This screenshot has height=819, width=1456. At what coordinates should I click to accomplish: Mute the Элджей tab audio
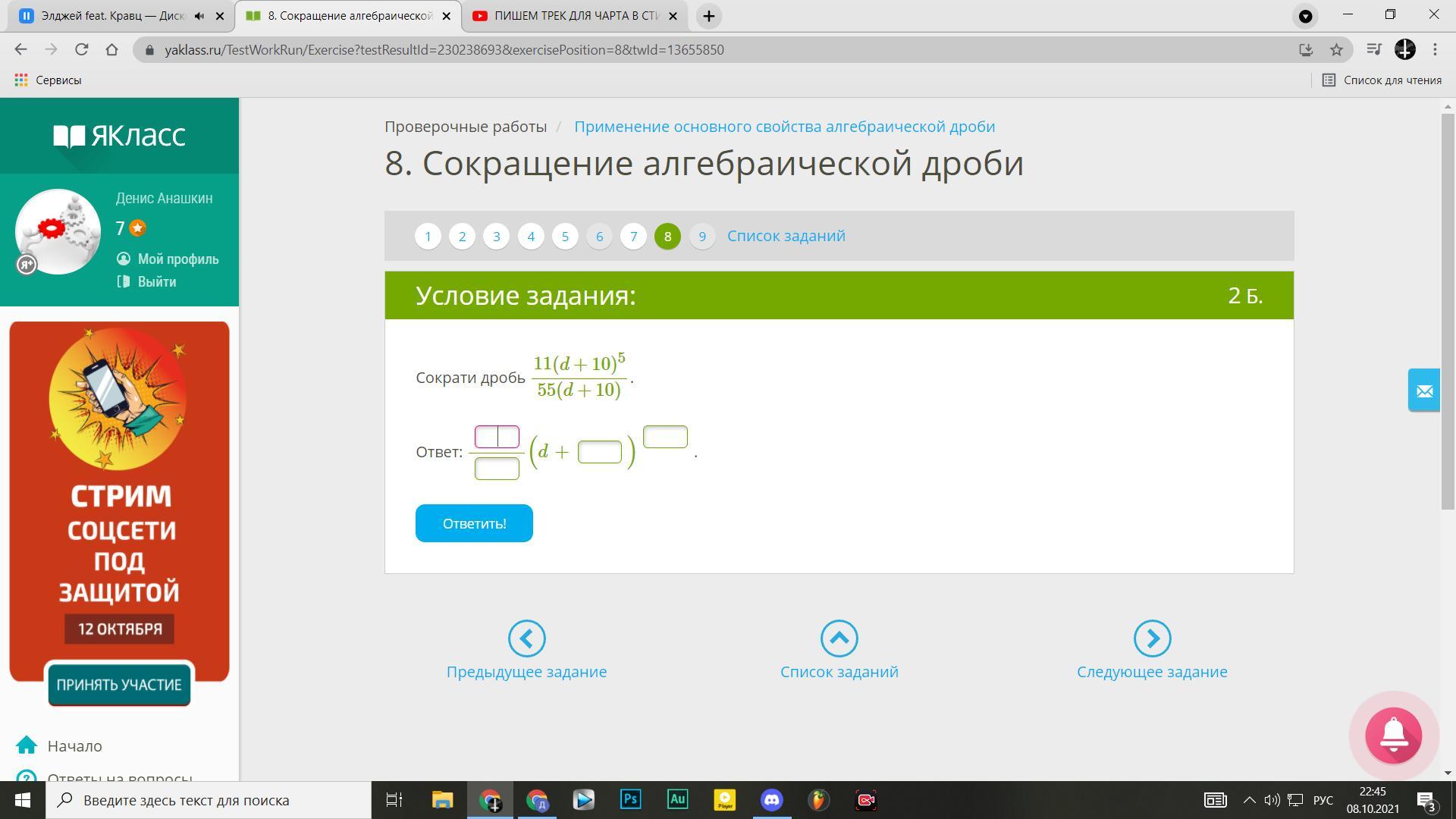click(x=199, y=16)
